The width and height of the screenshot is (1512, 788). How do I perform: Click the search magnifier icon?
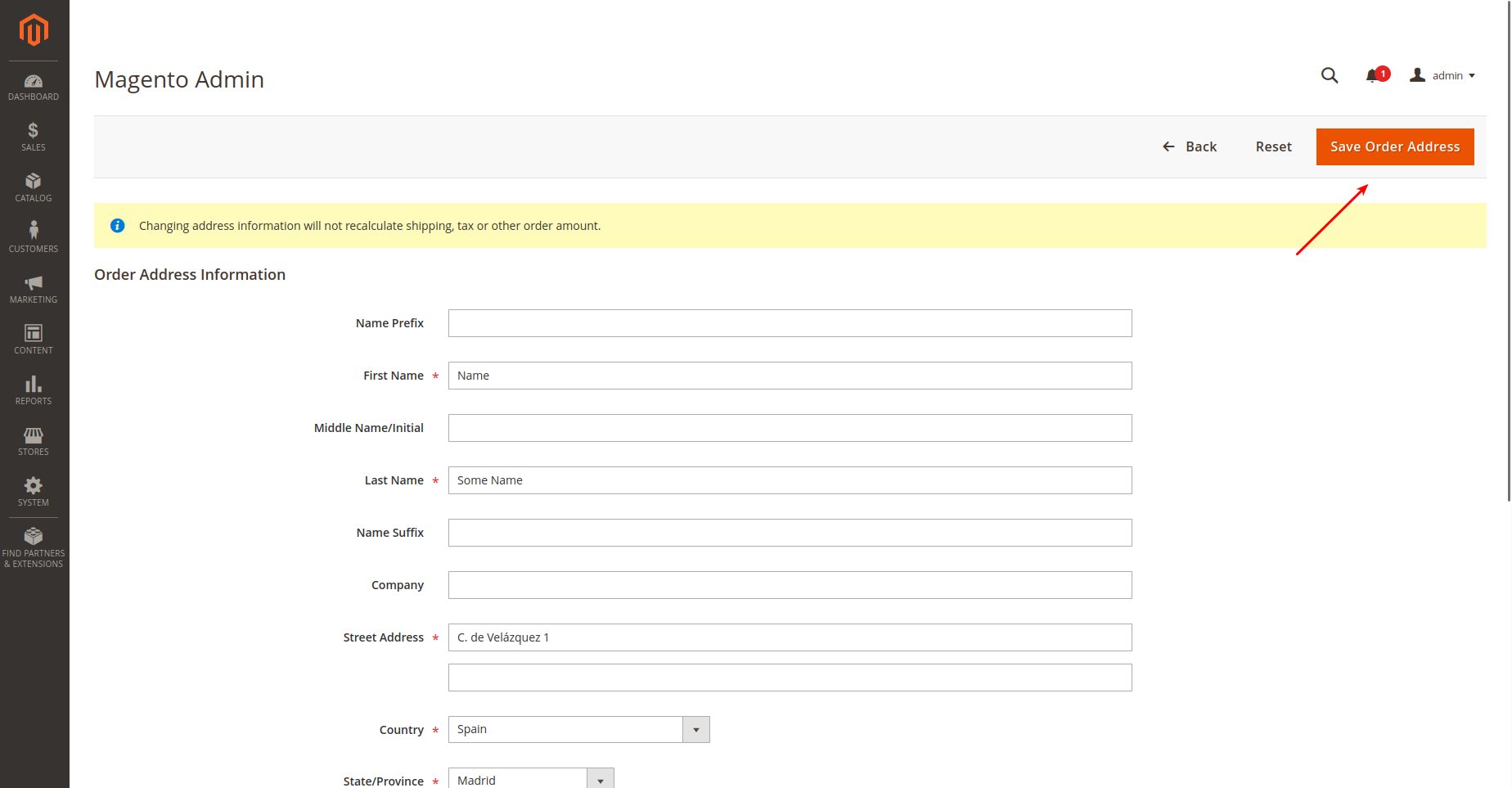click(1330, 75)
